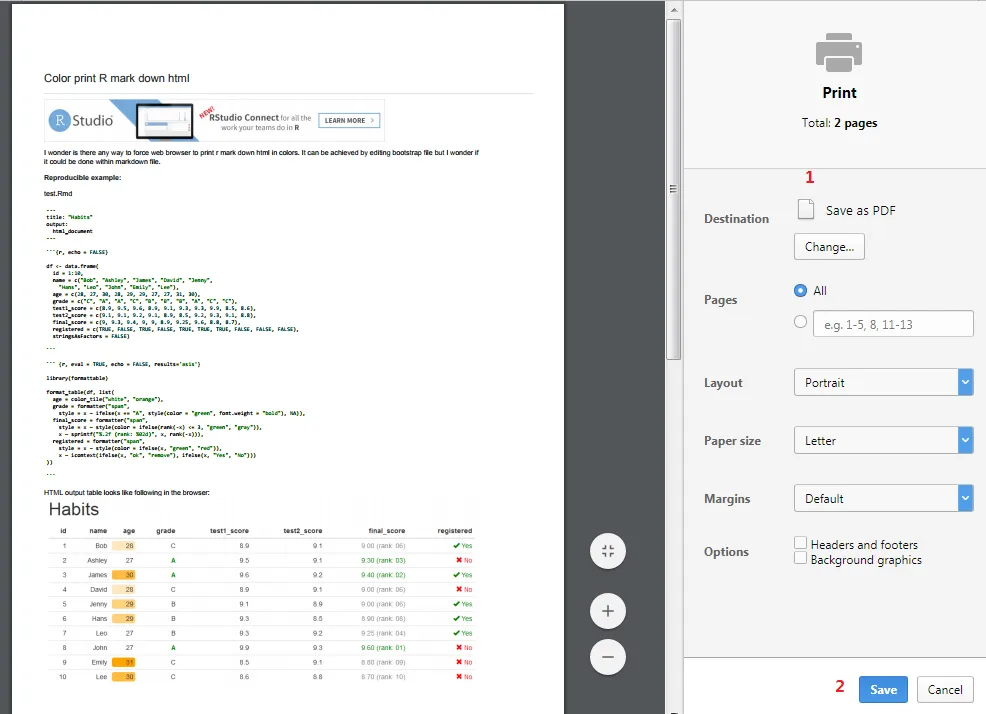Click the 'No' registered cell in Lee's row
The image size is (986, 714).
pos(464,677)
